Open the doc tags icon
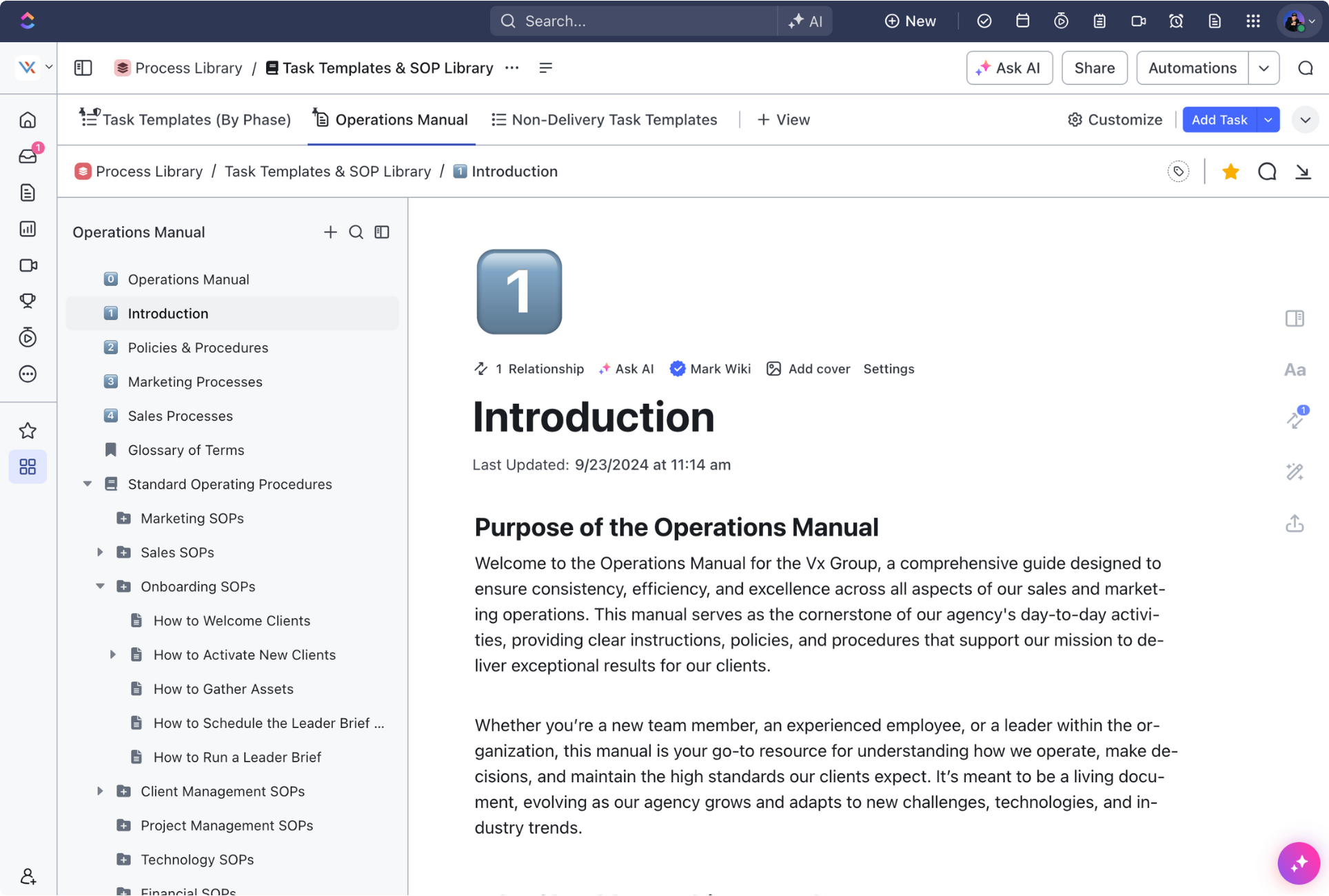The height and width of the screenshot is (896, 1329). coord(1179,172)
